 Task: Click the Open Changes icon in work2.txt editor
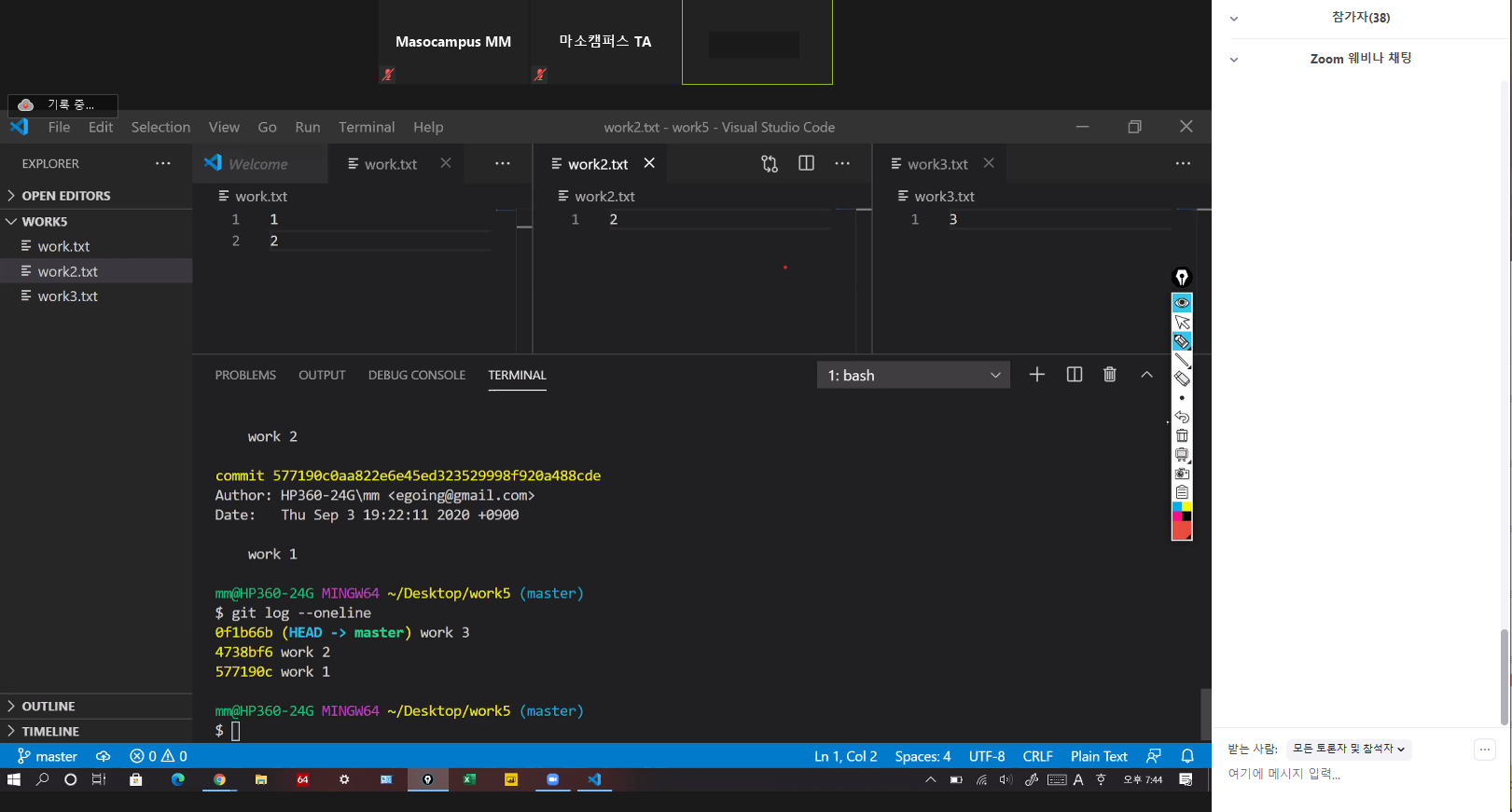click(x=769, y=164)
